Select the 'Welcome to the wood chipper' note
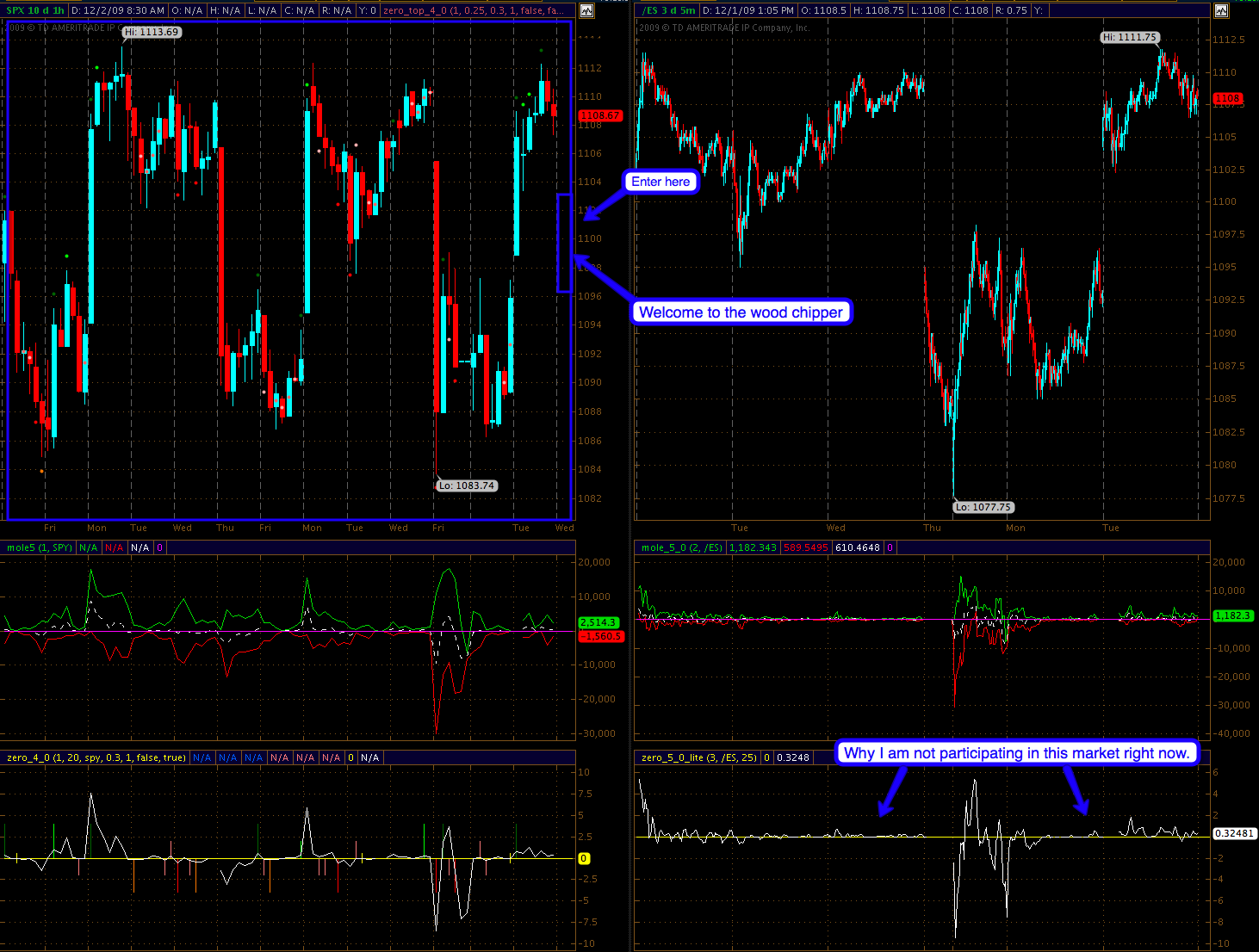The image size is (1259, 952). pyautogui.click(x=741, y=312)
